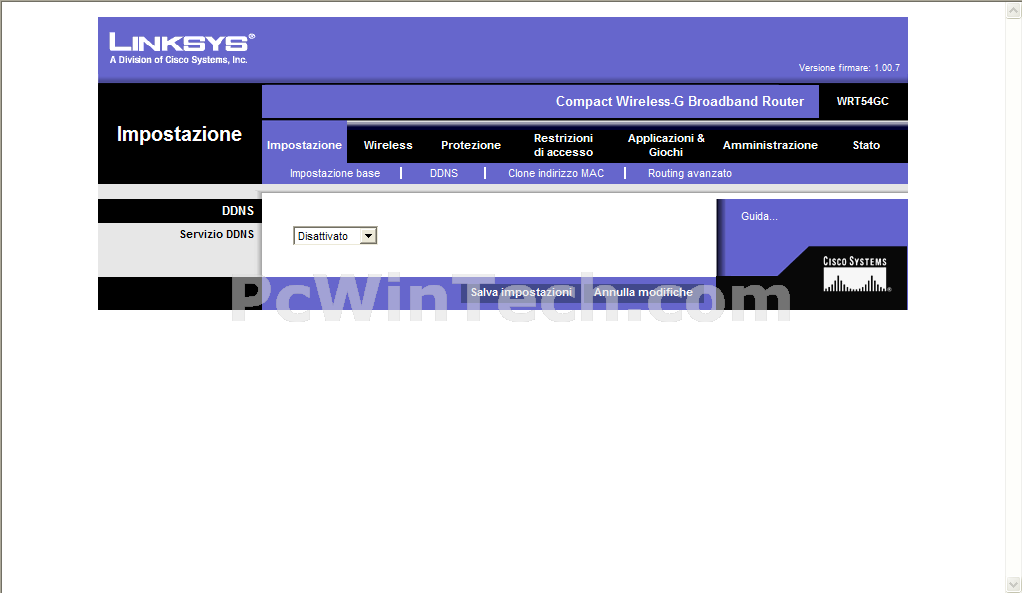Viewport: 1022px width, 593px height.
Task: Open the Amministrazione tab
Action: 770,145
